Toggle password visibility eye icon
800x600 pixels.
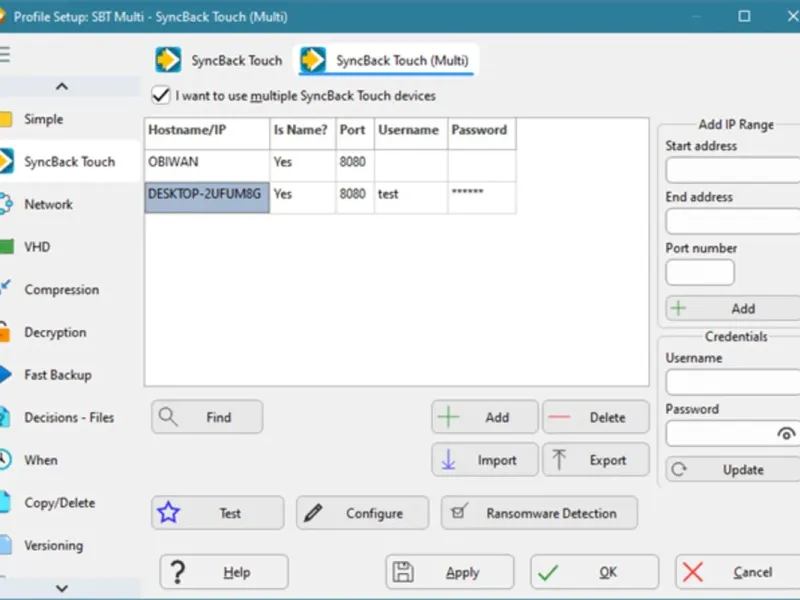(x=786, y=434)
